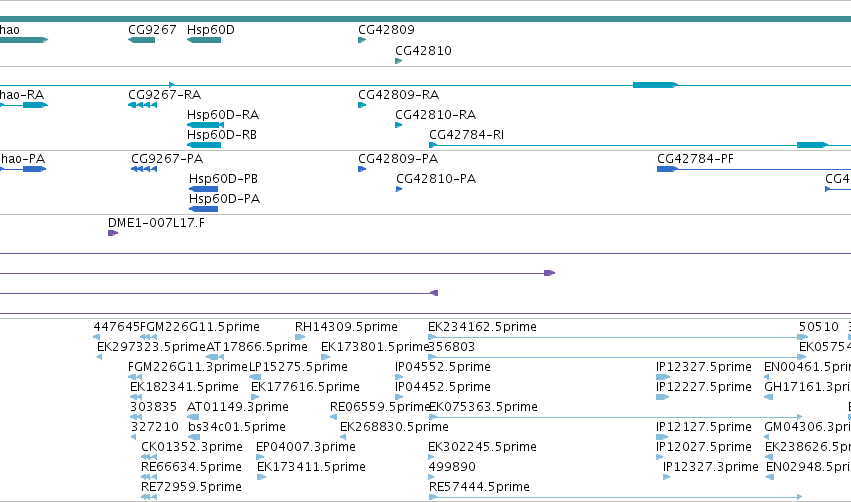Click the 327210 feature label

tap(155, 427)
